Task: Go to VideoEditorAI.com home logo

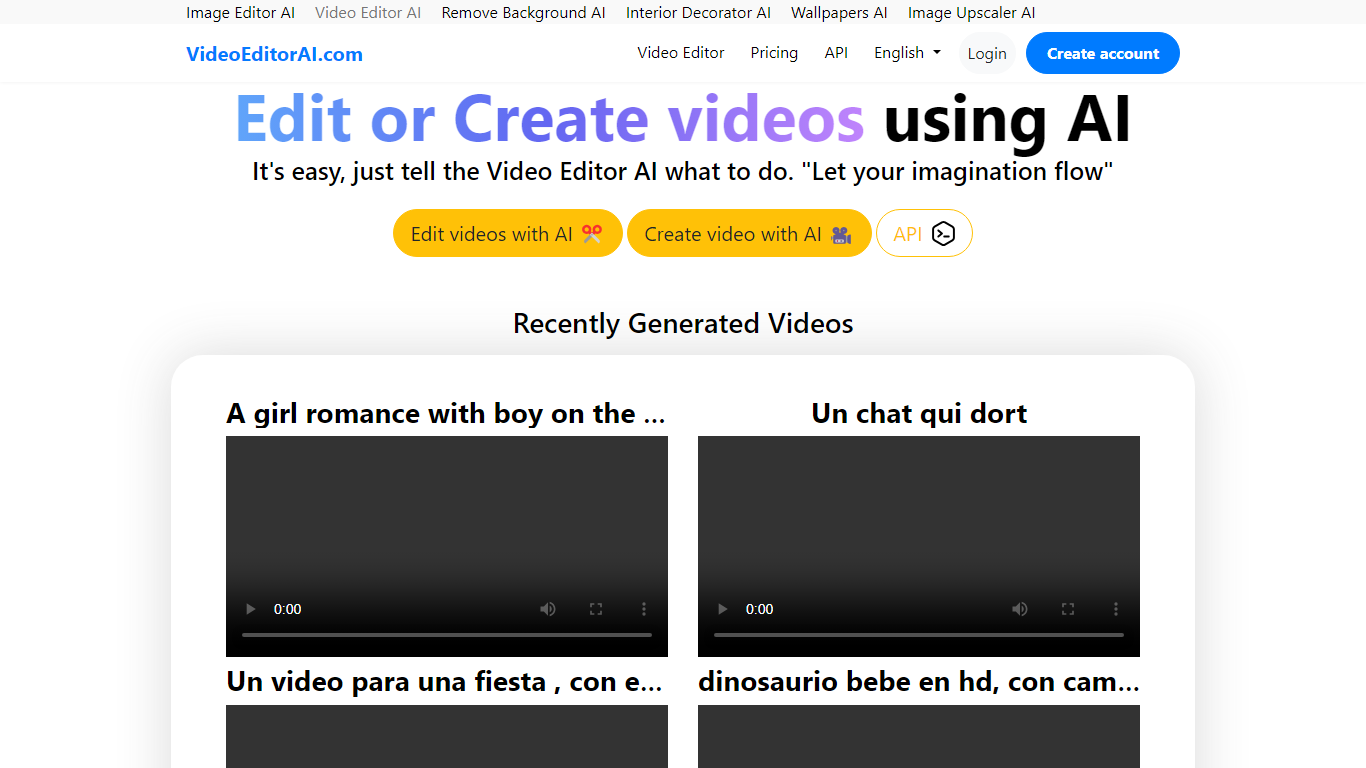Action: point(274,54)
